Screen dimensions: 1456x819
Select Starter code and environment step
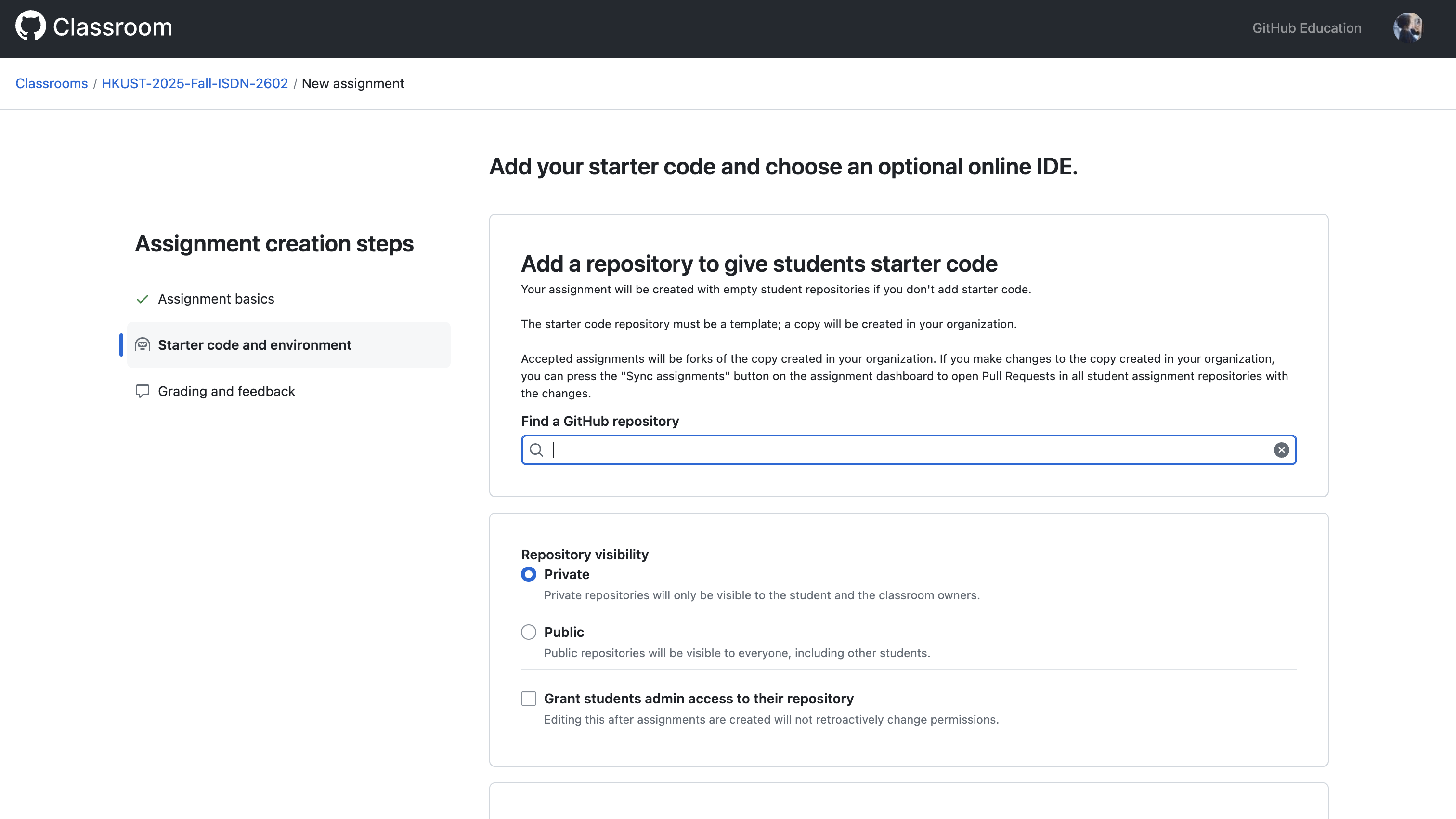254,345
